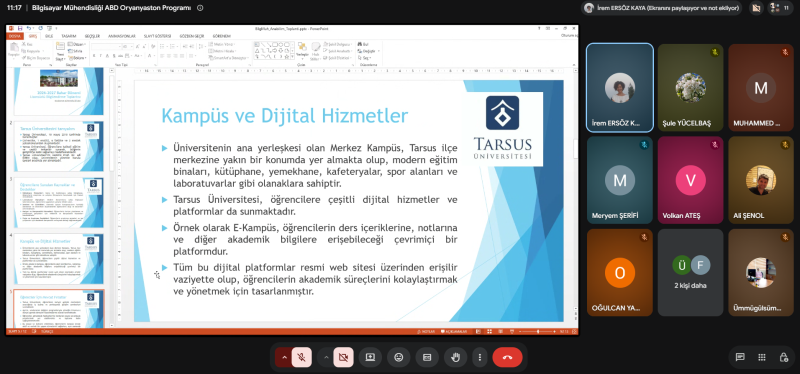Screen dimensions: 800x374
Task: Select Volkan ATEŞ participant tile
Action: 690,180
